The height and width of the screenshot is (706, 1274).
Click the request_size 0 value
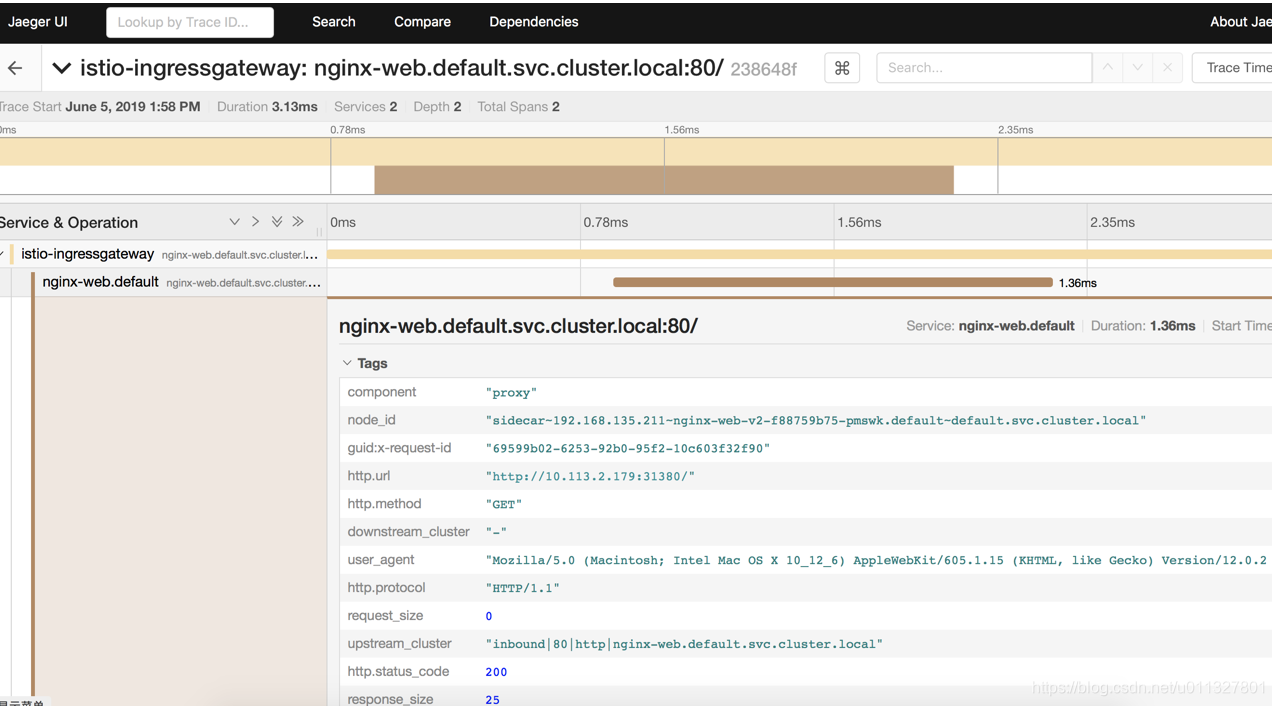pyautogui.click(x=489, y=616)
